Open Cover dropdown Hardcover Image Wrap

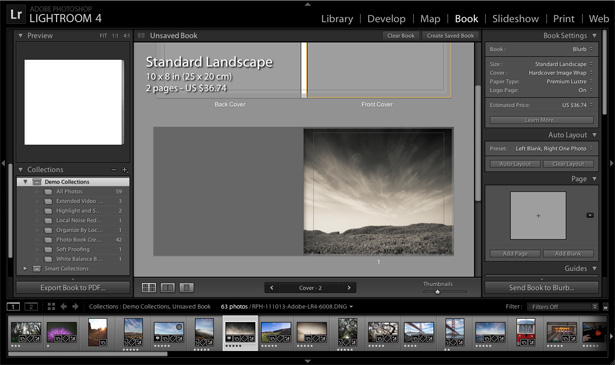[561, 73]
